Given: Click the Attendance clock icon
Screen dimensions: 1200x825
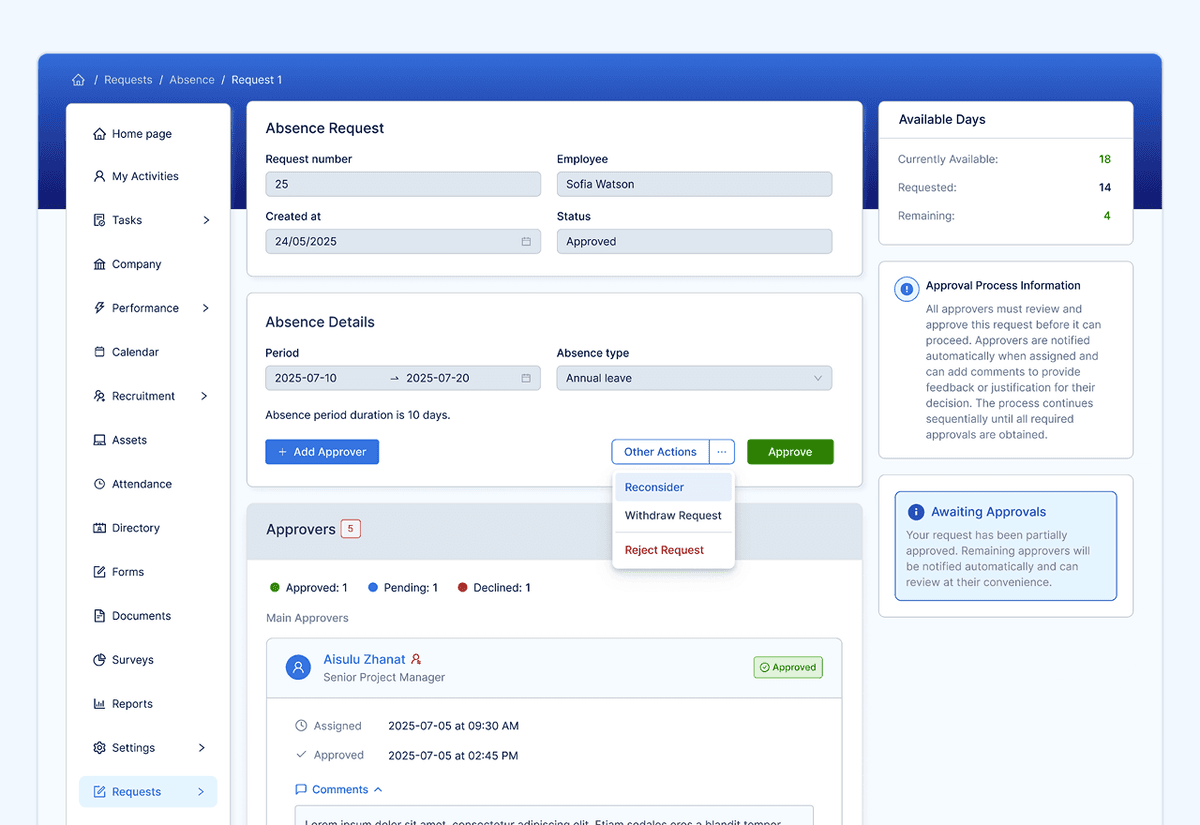Looking at the screenshot, I should 99,484.
